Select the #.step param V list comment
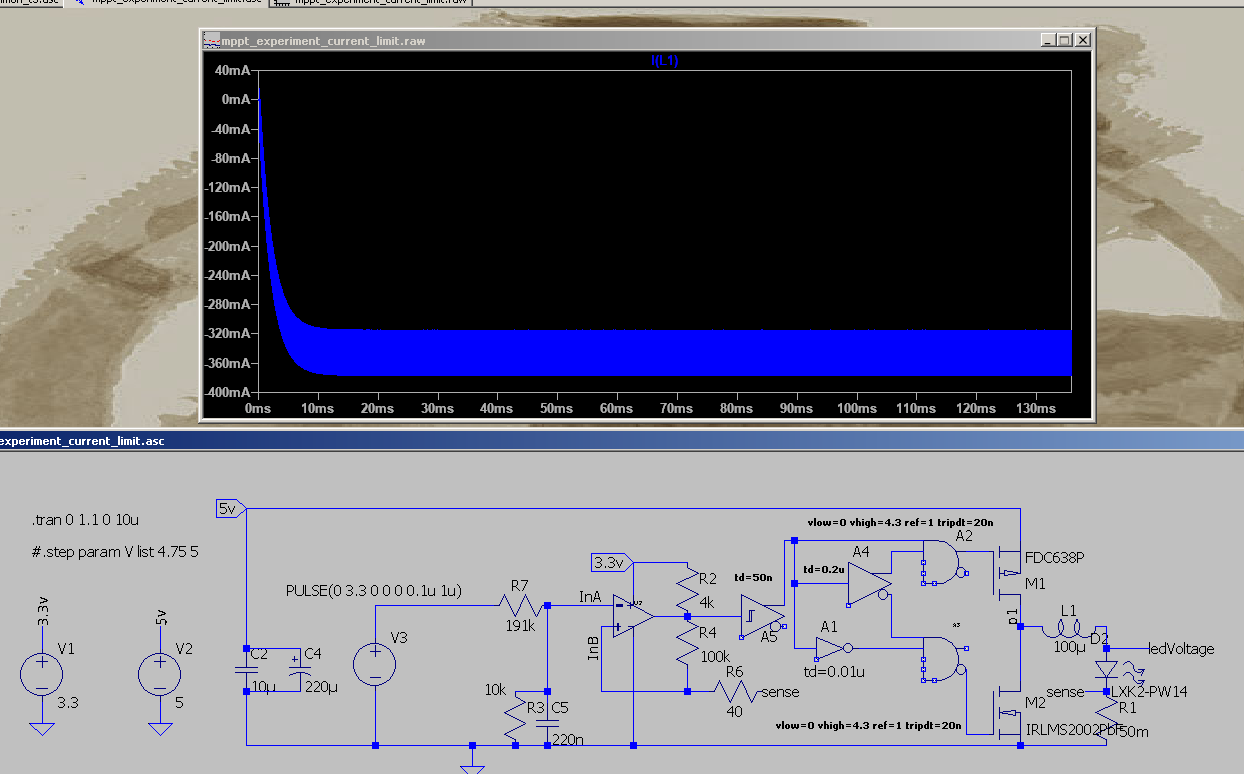The width and height of the screenshot is (1244, 774). click(115, 551)
